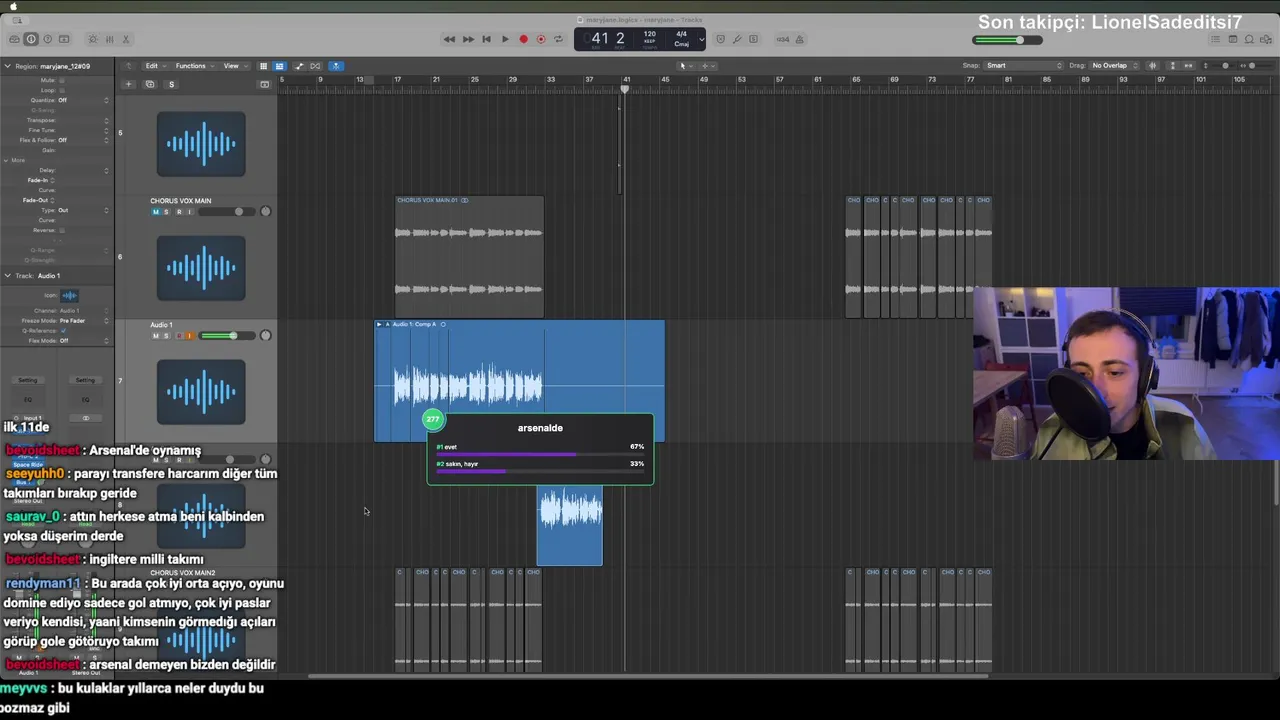
Task: Open the Mixer icon
Action: [x=109, y=39]
